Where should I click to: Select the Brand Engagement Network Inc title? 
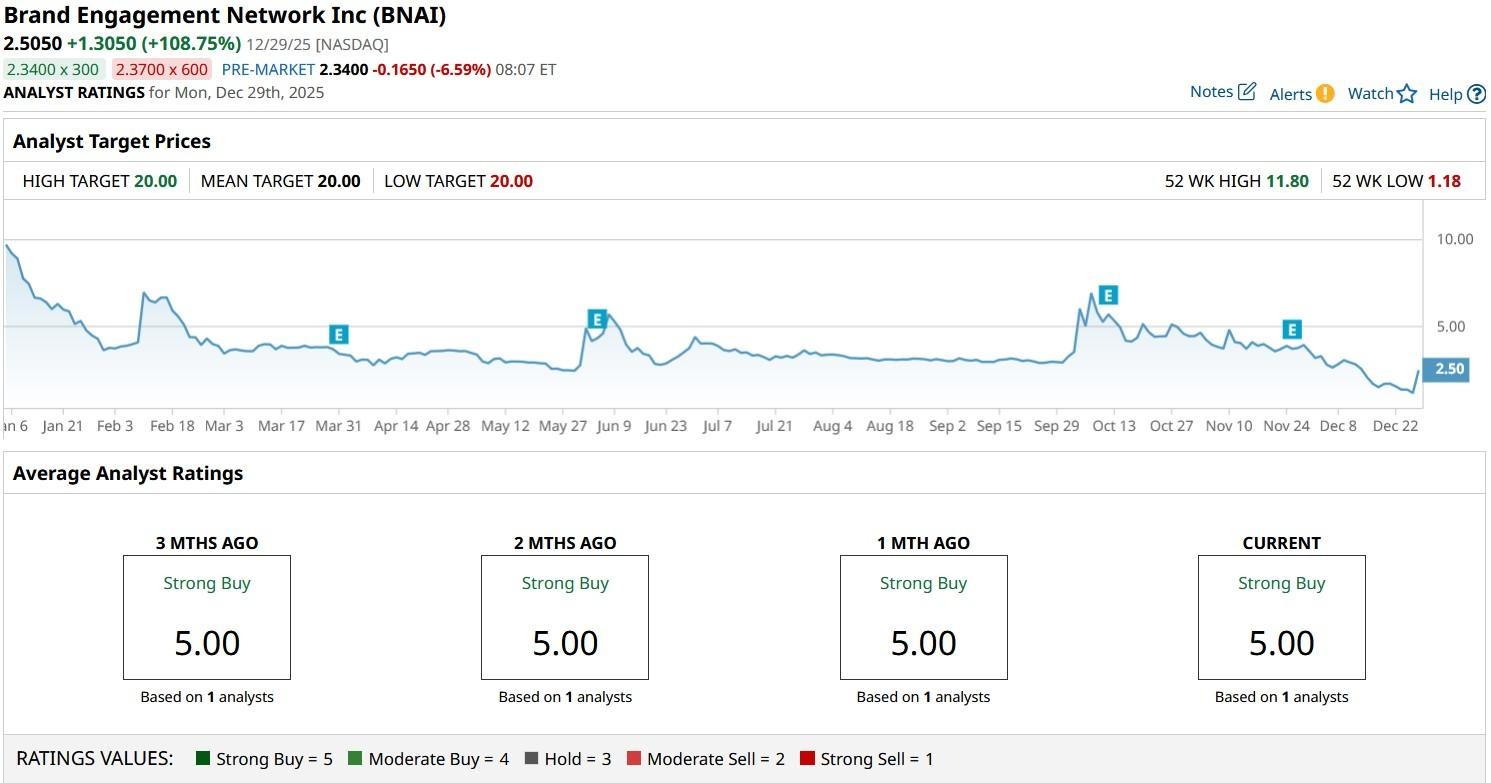pyautogui.click(x=225, y=16)
